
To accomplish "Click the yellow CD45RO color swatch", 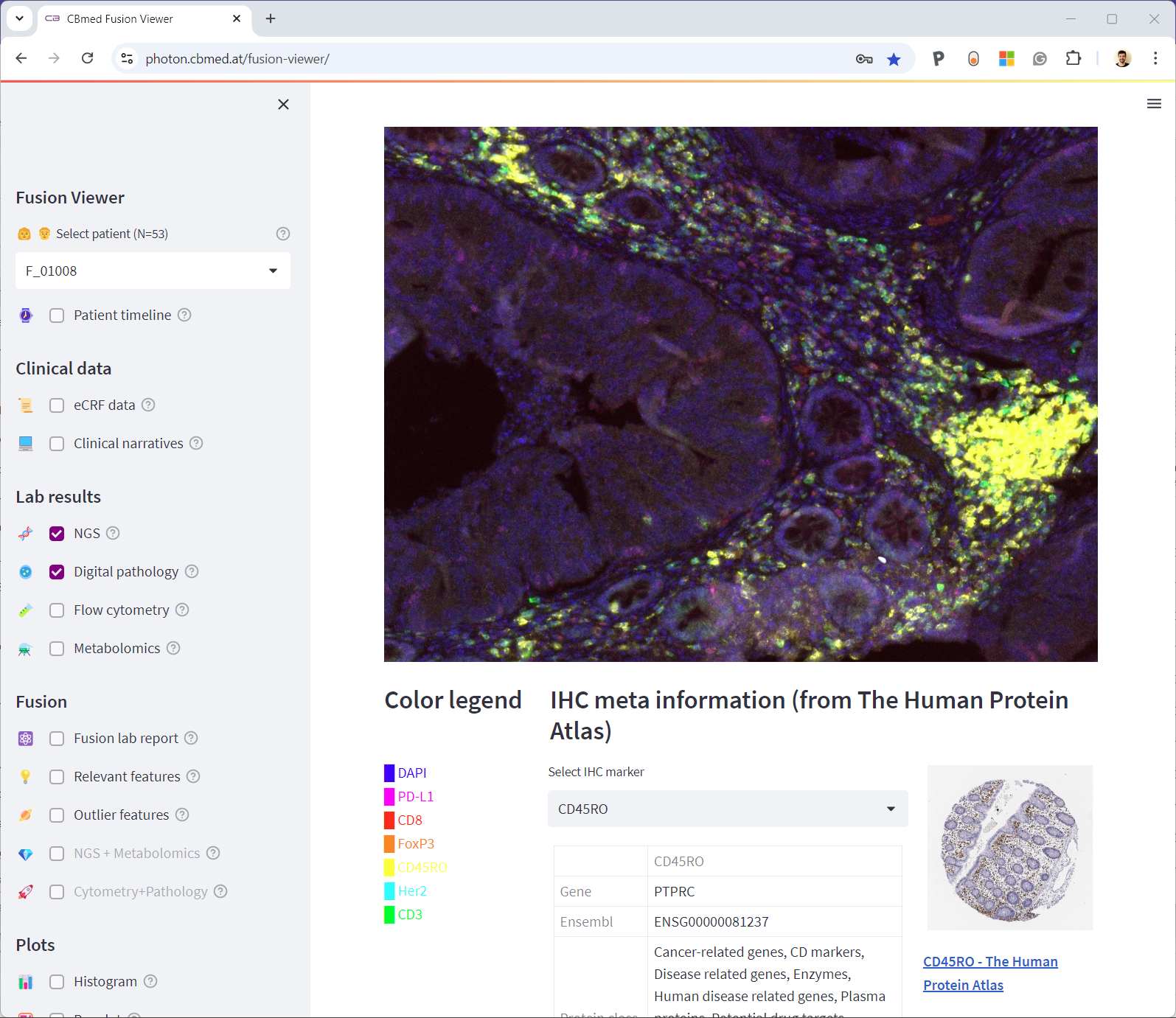I will coord(389,868).
